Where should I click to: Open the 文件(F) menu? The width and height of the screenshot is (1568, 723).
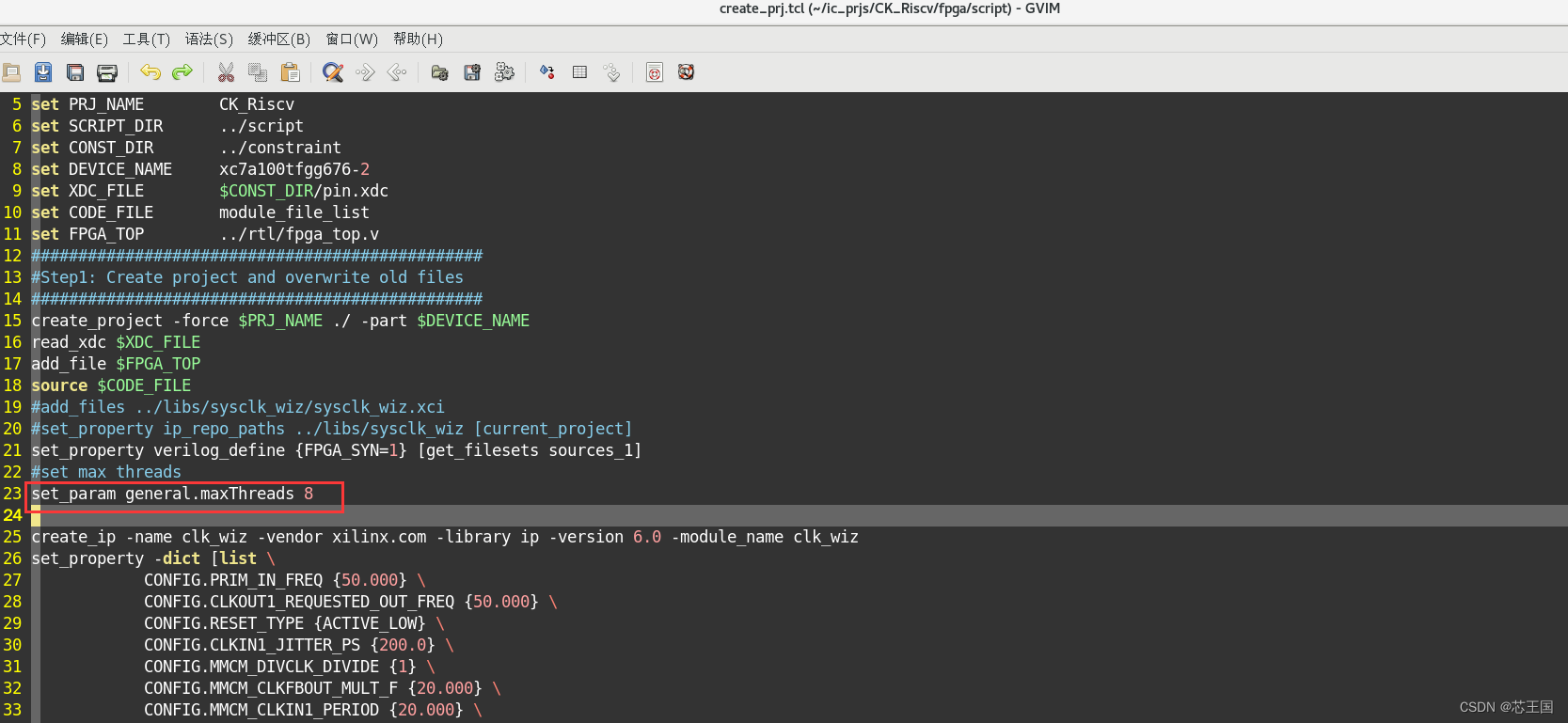tap(23, 39)
